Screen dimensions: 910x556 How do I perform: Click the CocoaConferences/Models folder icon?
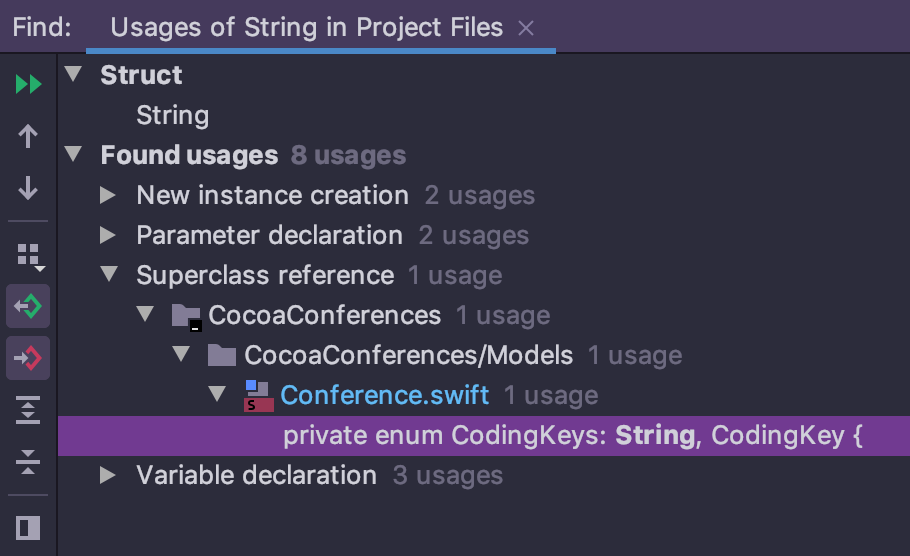pos(223,356)
